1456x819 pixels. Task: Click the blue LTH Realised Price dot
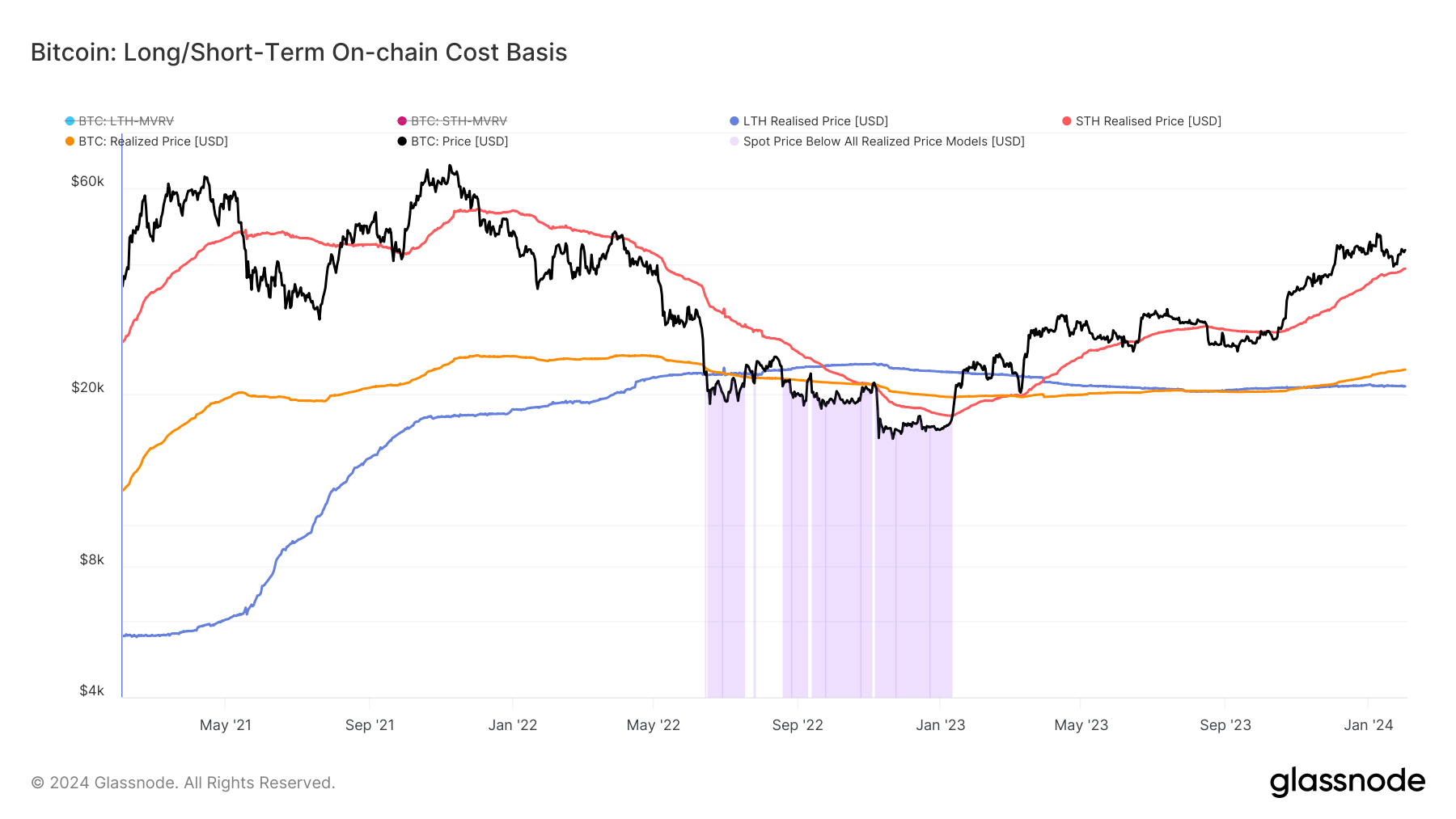point(734,121)
